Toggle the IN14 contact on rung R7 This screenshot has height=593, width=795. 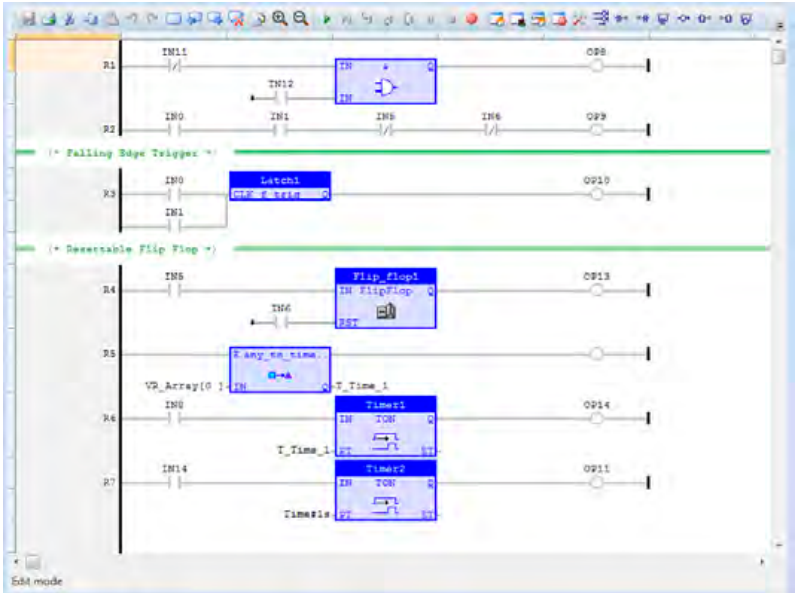[174, 483]
